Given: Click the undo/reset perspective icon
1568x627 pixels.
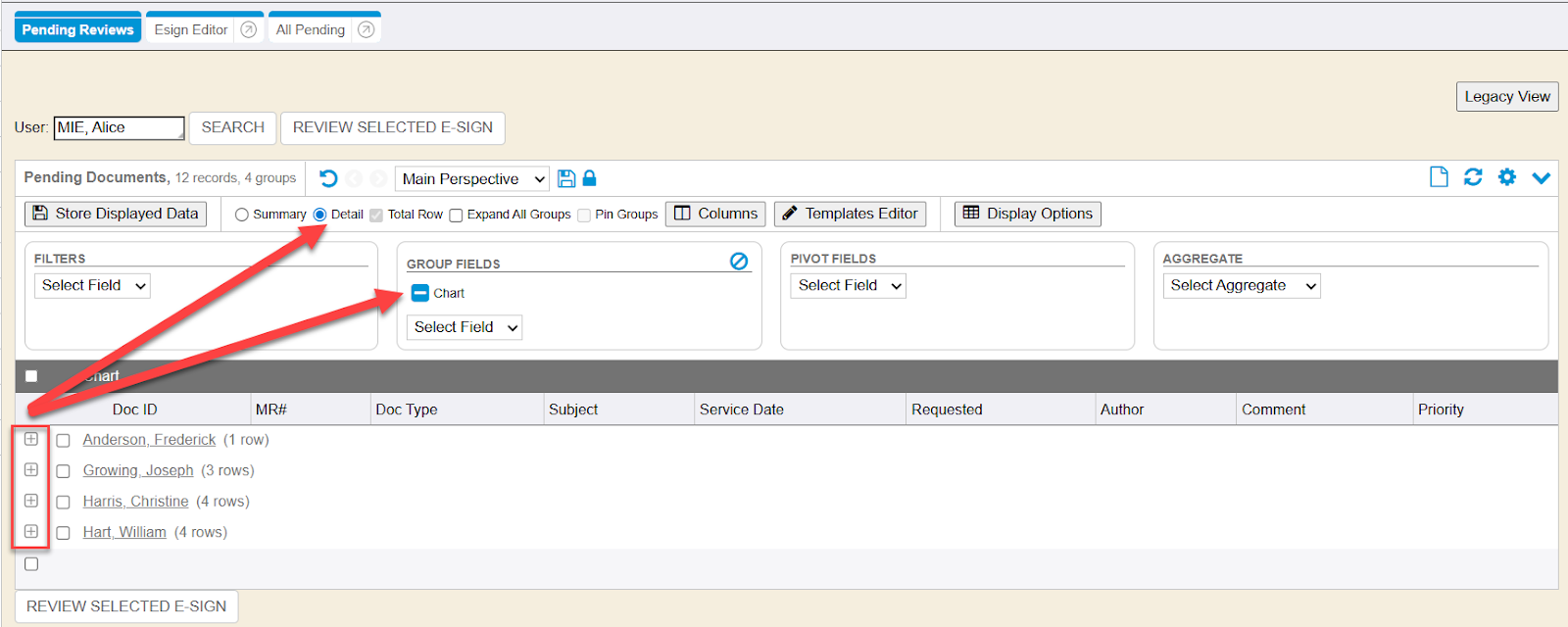Looking at the screenshot, I should [x=328, y=178].
